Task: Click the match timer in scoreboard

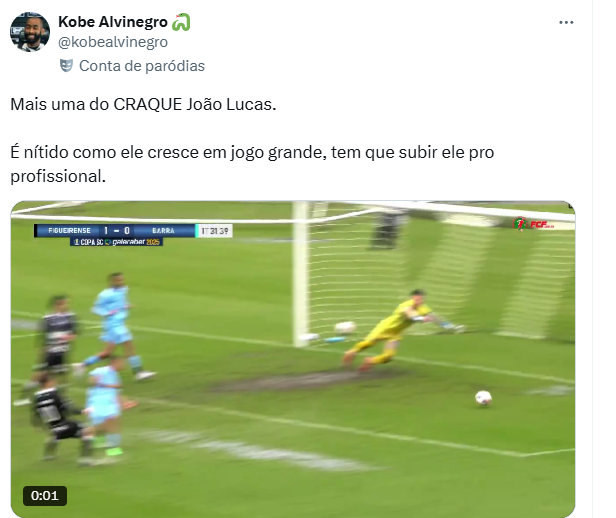Action: click(x=214, y=231)
